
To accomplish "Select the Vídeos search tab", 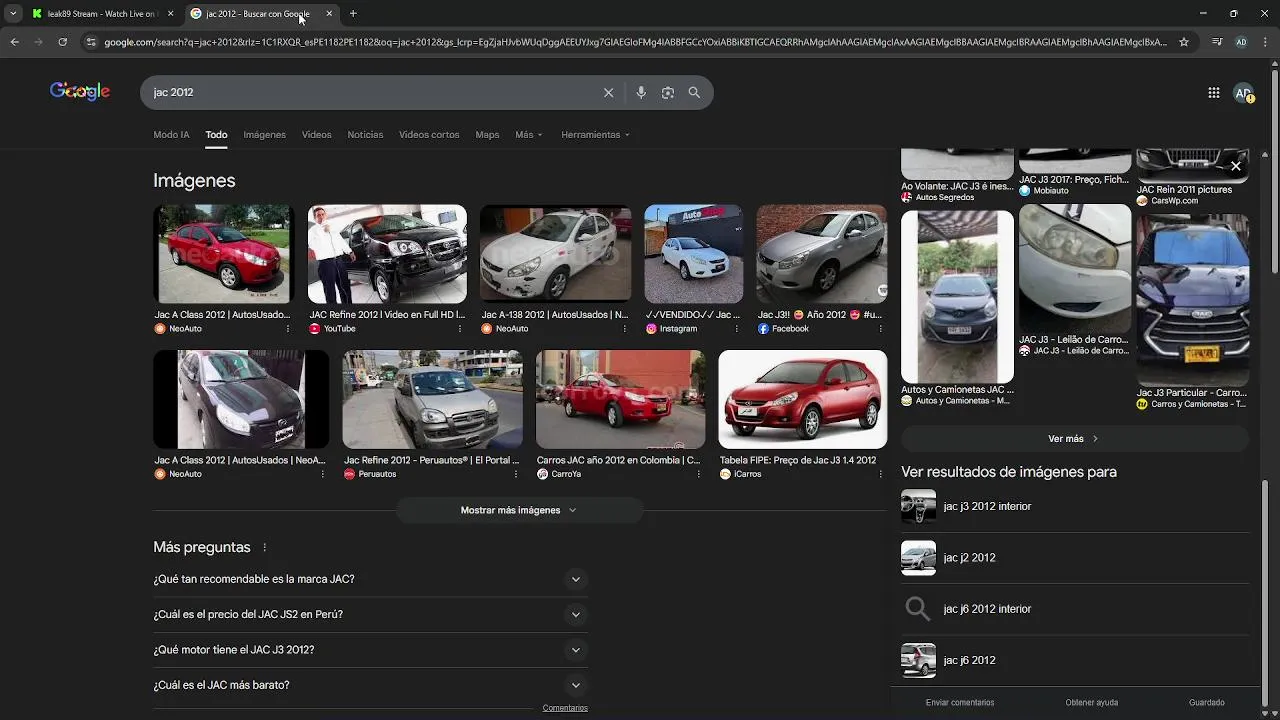I will 316,134.
